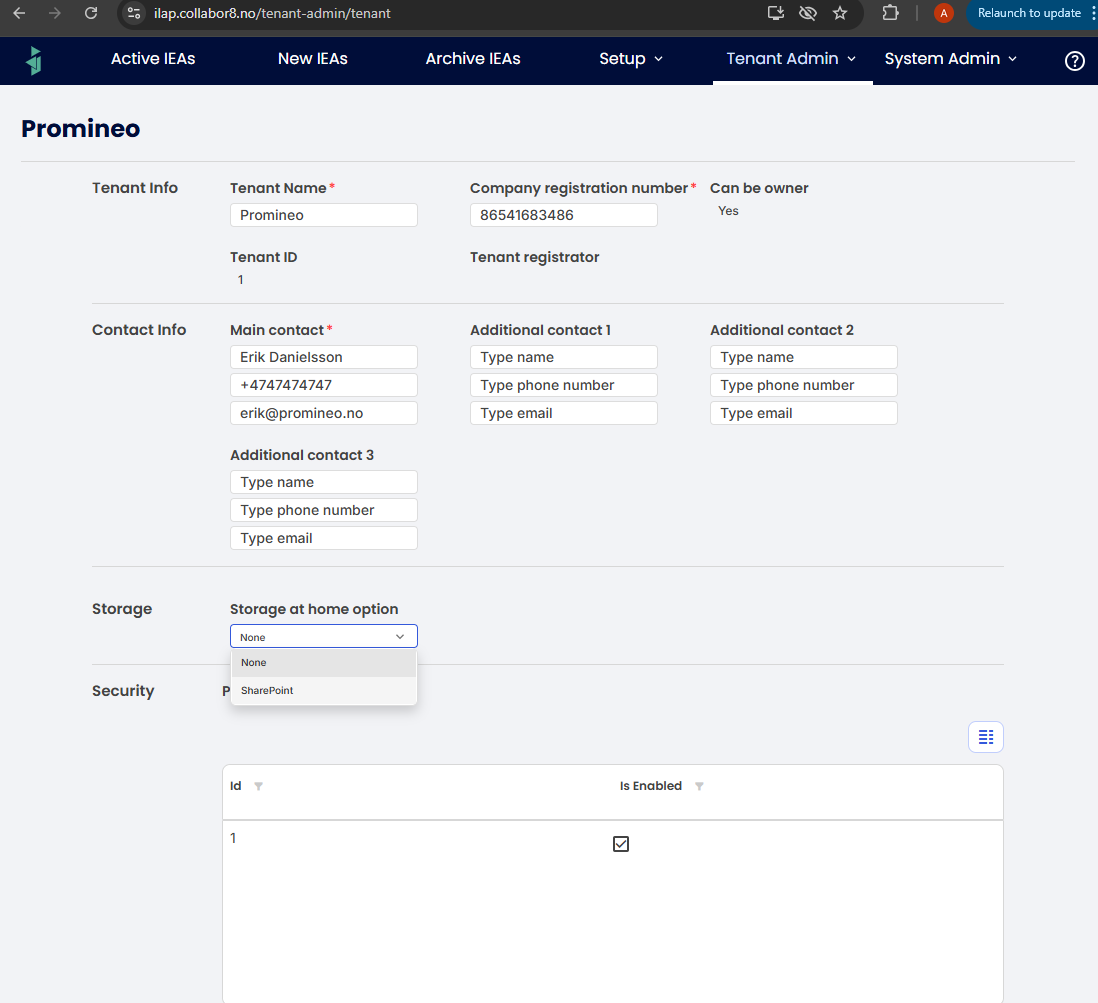Screen dimensions: 1098x1003
Task: Filter the Is Enabled column with funnel icon
Action: tap(699, 786)
